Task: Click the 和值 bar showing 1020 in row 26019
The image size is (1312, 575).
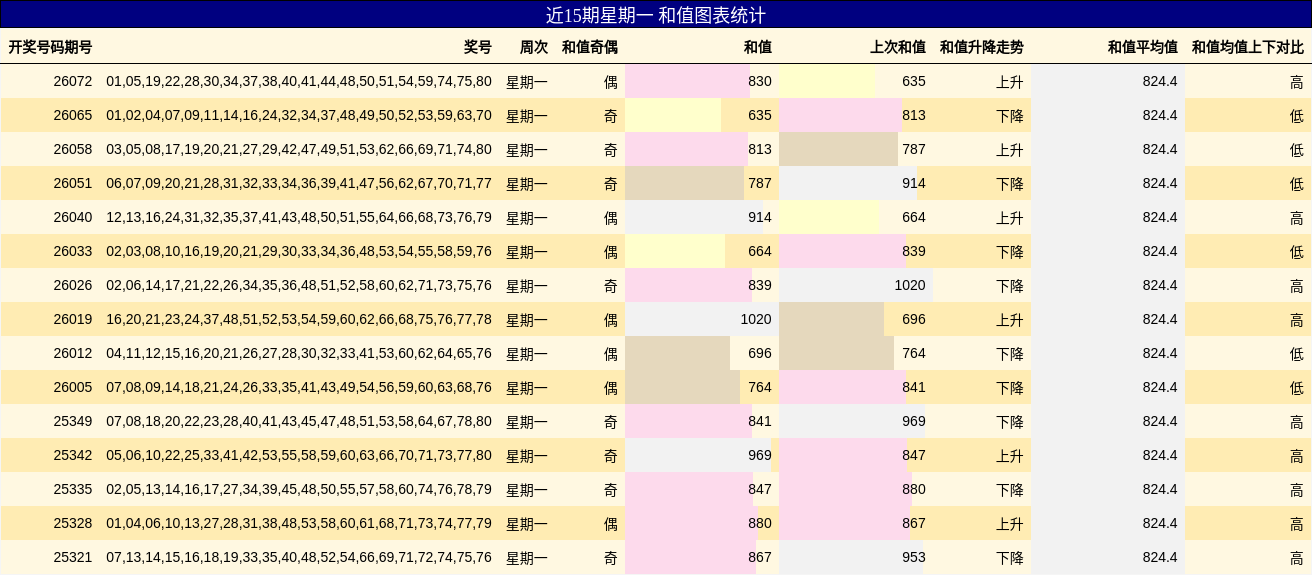Action: [x=701, y=319]
